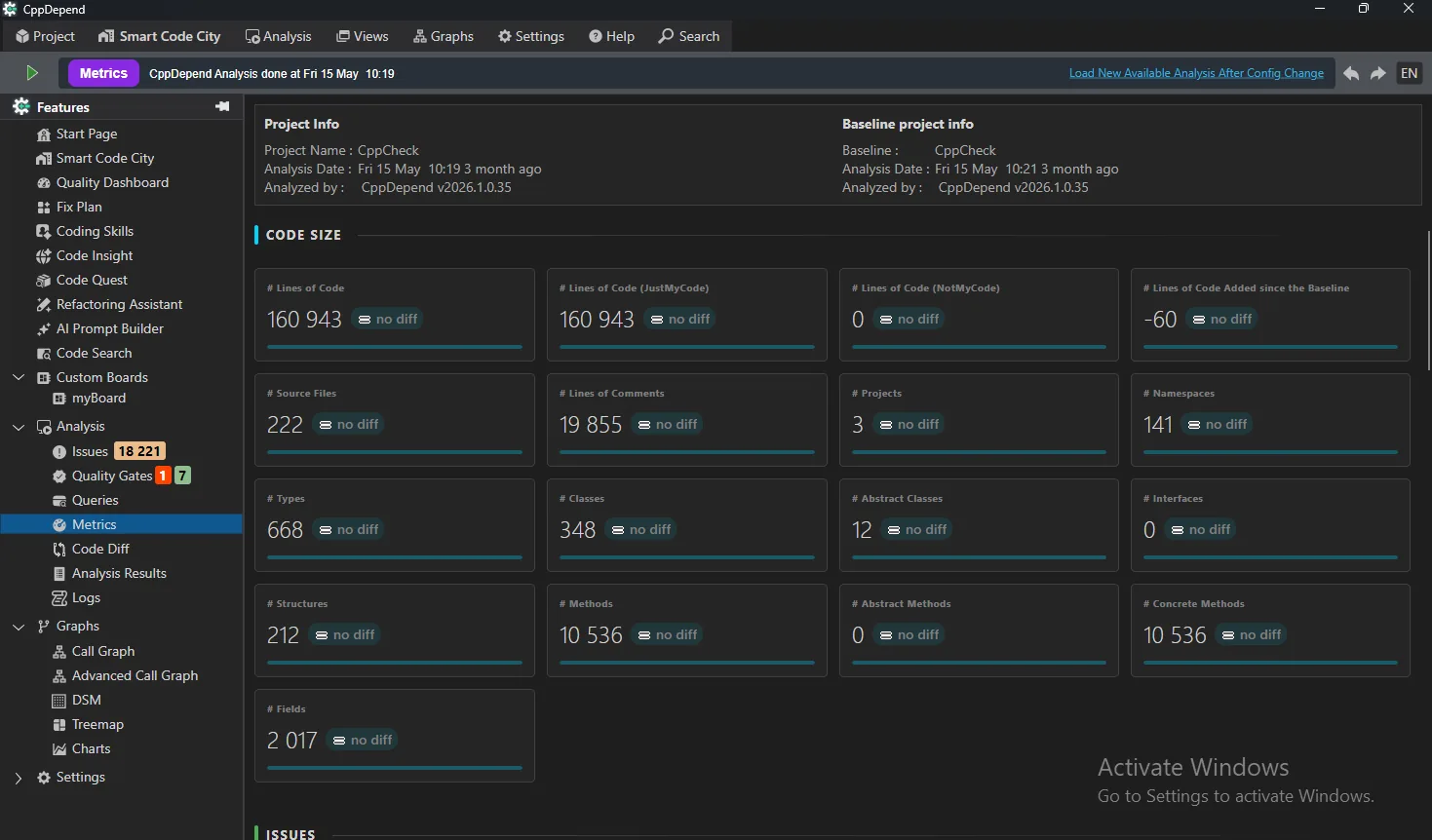Click the vertical scrollbar of the metrics page
The image size is (1432, 840).
(1428, 300)
